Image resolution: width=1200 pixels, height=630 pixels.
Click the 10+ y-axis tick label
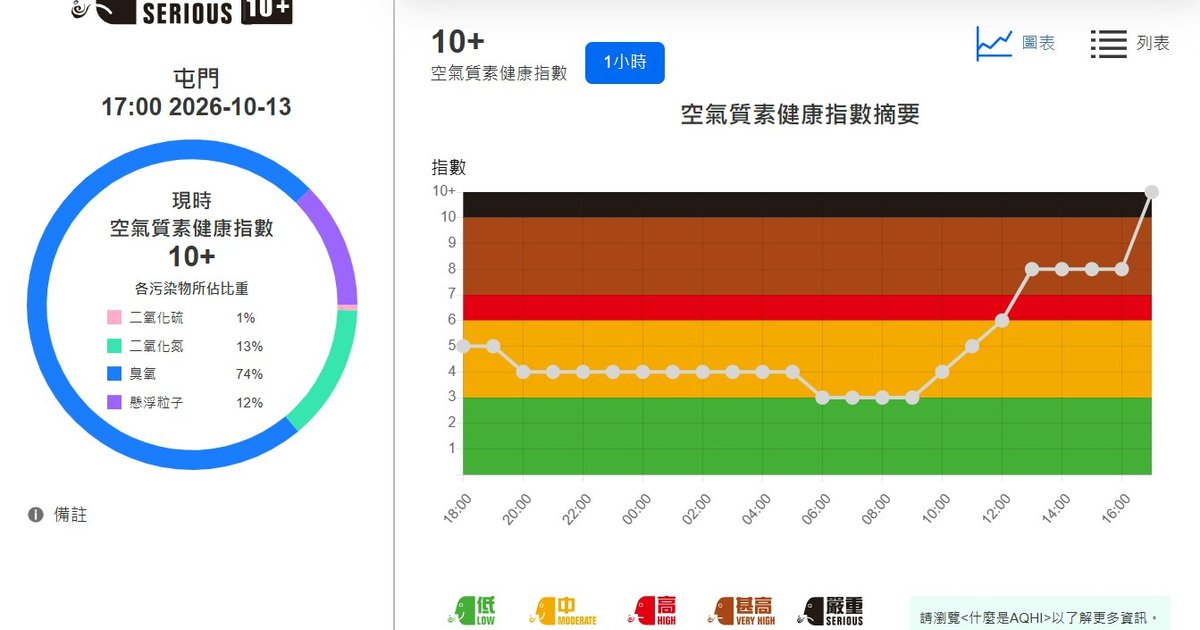click(x=444, y=191)
